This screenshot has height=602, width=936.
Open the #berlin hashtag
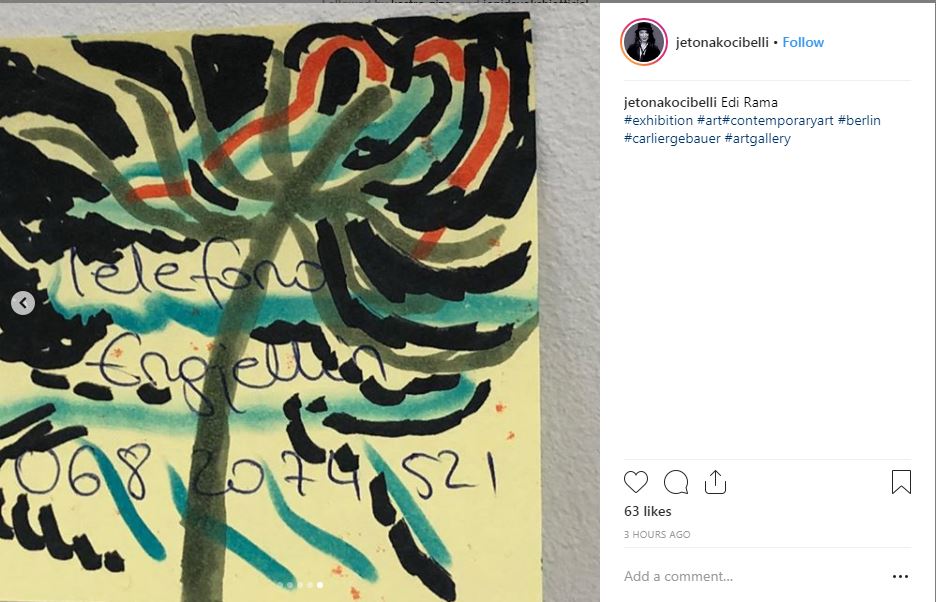click(x=859, y=120)
